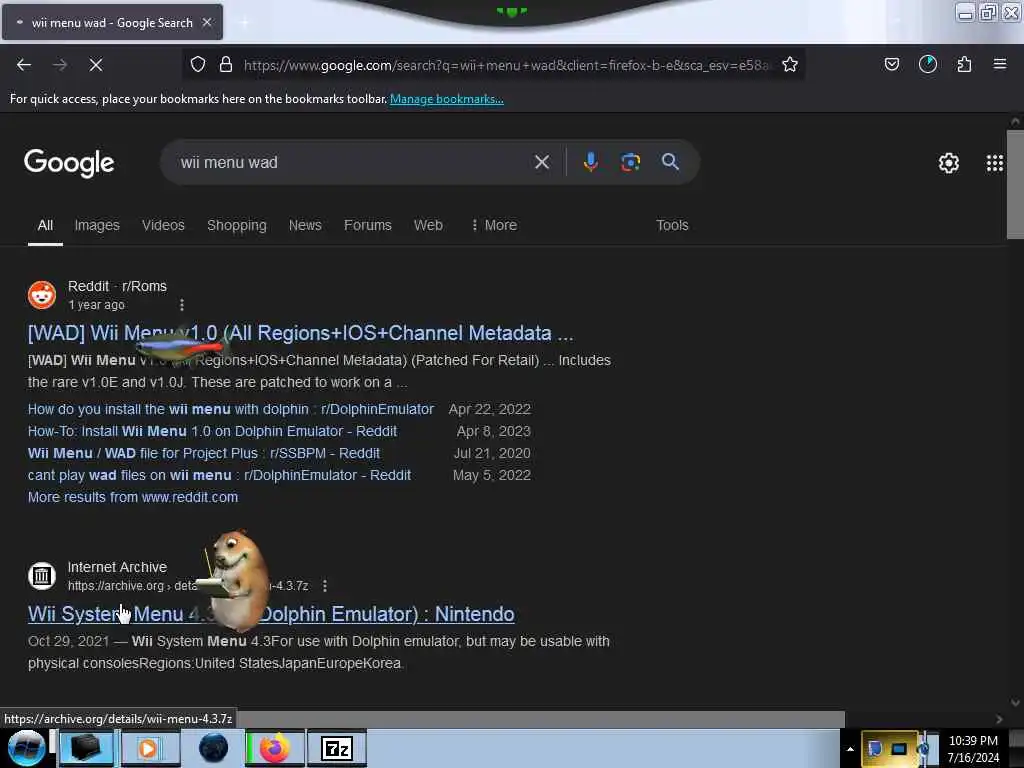Switch to the Images tab

click(x=97, y=225)
